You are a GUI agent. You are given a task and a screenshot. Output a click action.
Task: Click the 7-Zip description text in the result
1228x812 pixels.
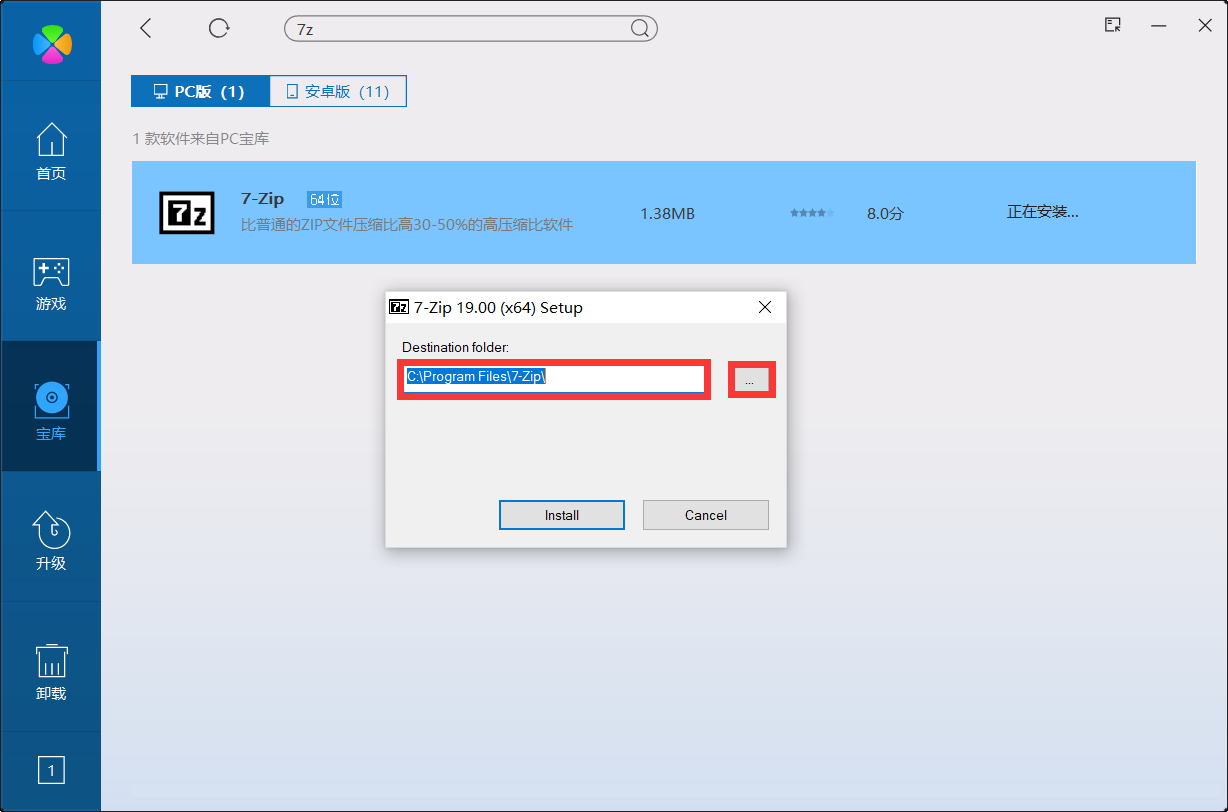[x=407, y=225]
